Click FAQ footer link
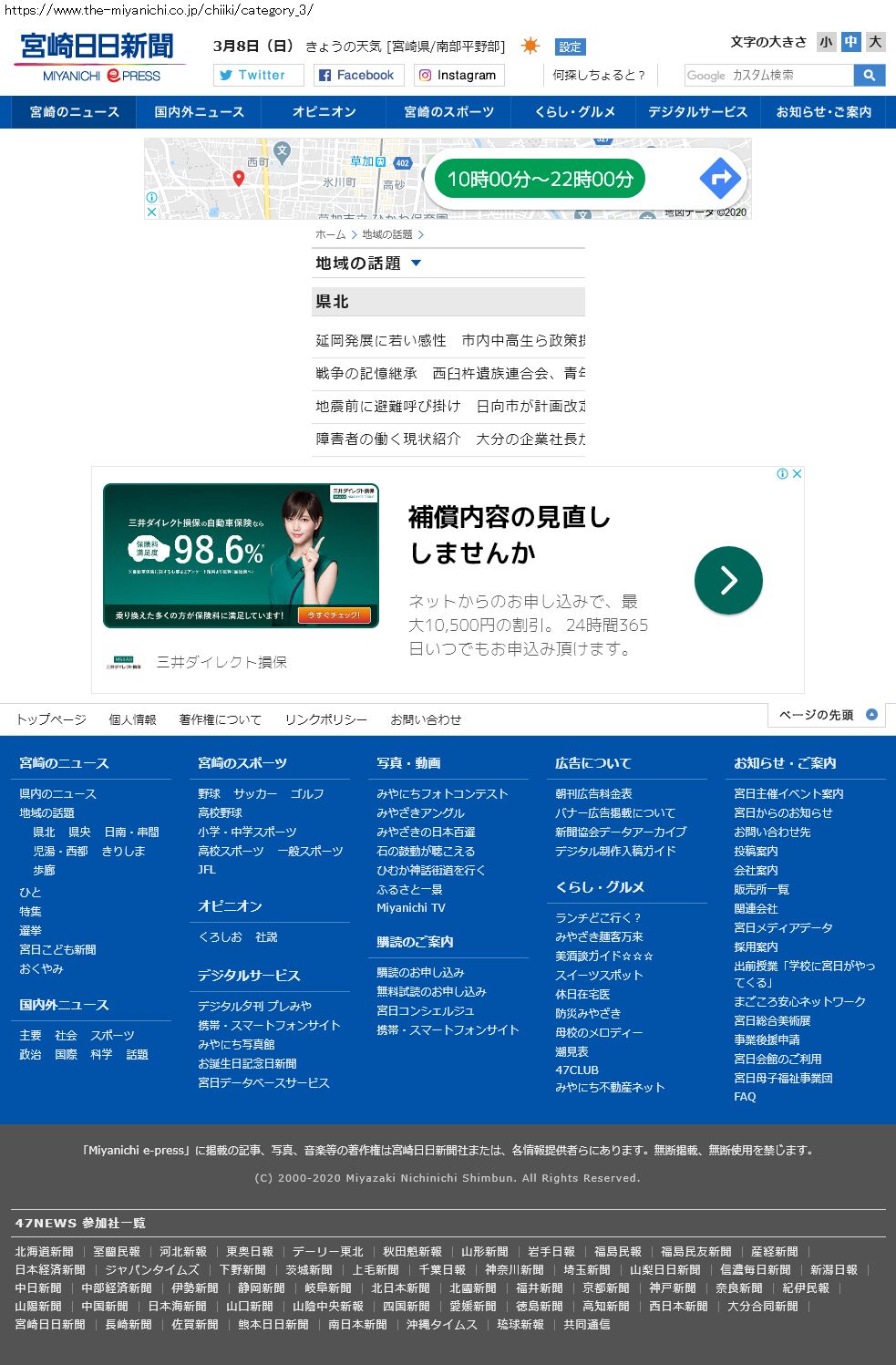 point(745,1096)
